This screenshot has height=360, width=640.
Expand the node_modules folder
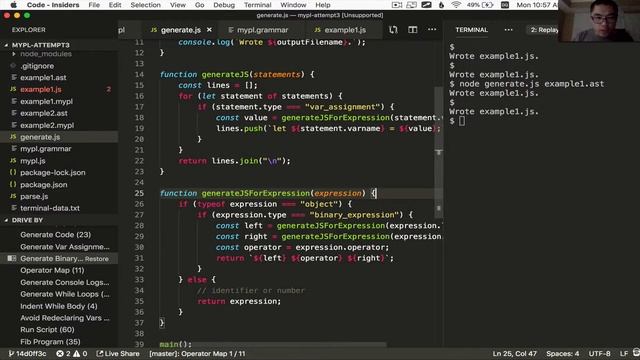coord(46,54)
